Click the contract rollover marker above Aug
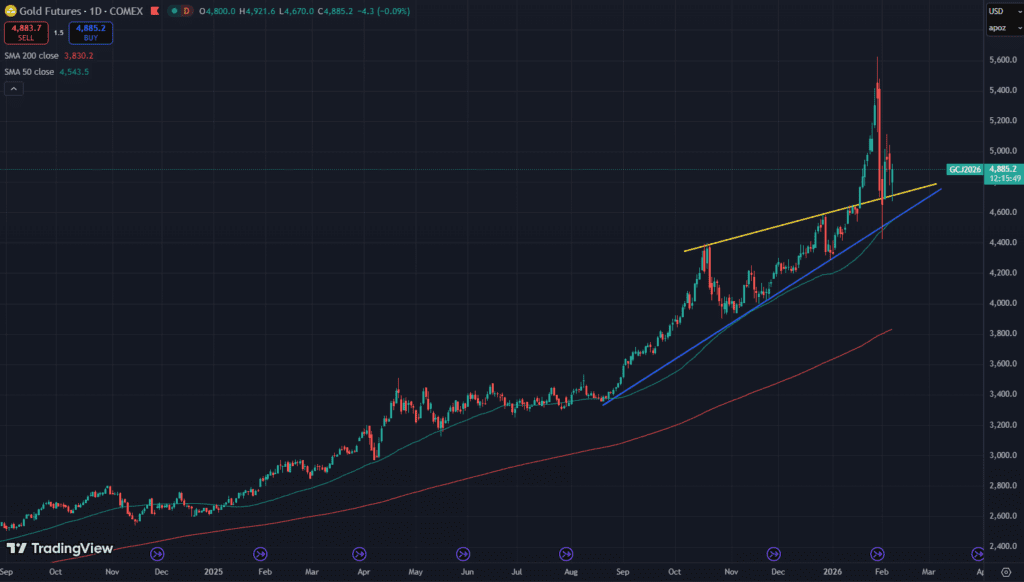The width and height of the screenshot is (1024, 582). coord(566,553)
